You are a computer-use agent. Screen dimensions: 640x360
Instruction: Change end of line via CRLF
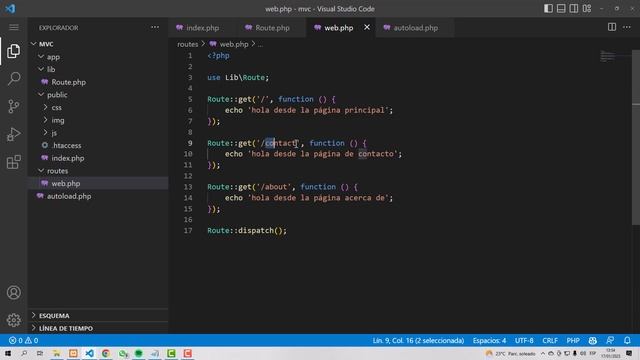coord(550,340)
